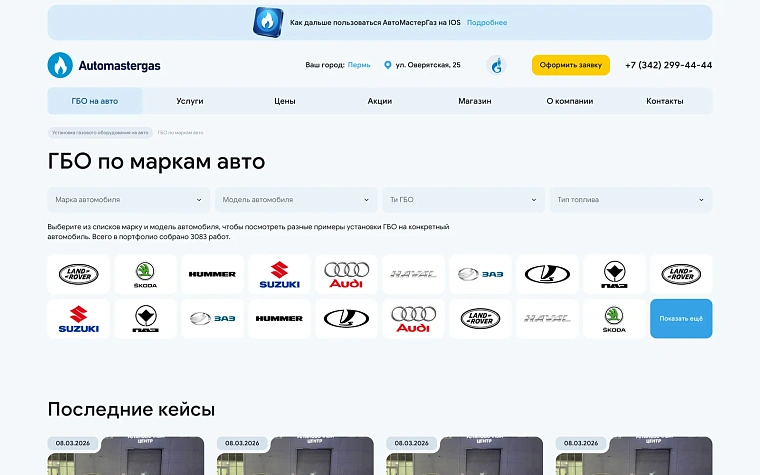Open the first case thumbnail dated 08.03.2026
Viewport: 760px width, 475px height.
[x=126, y=456]
